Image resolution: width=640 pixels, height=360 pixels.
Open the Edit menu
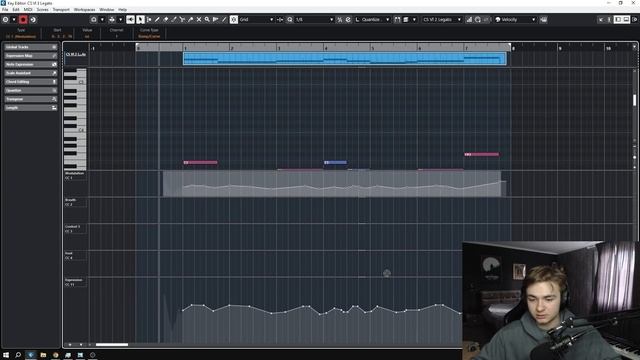[x=16, y=9]
